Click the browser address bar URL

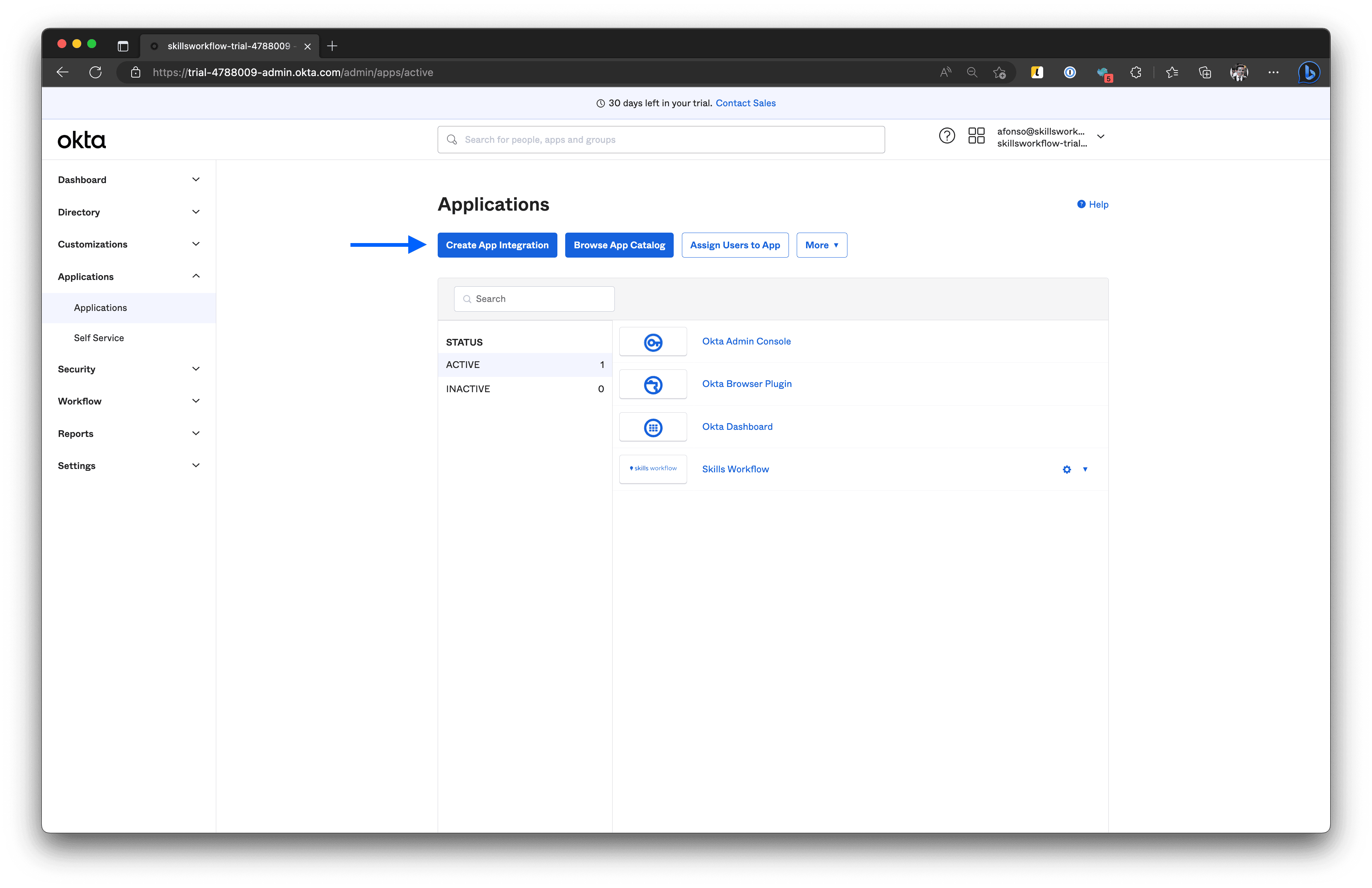click(293, 73)
